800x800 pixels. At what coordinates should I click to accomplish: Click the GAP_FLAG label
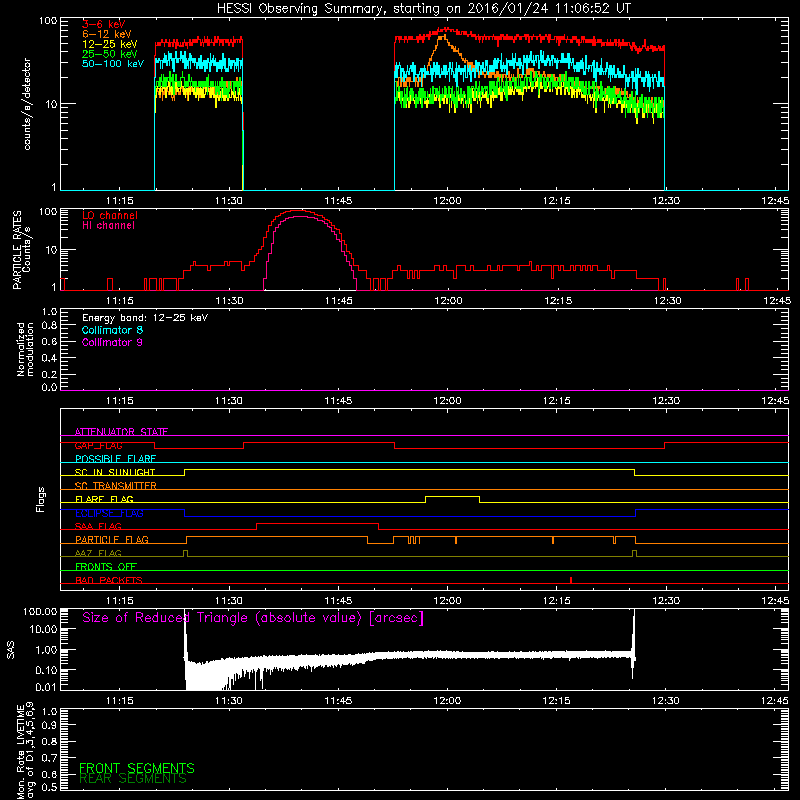pyautogui.click(x=98, y=445)
